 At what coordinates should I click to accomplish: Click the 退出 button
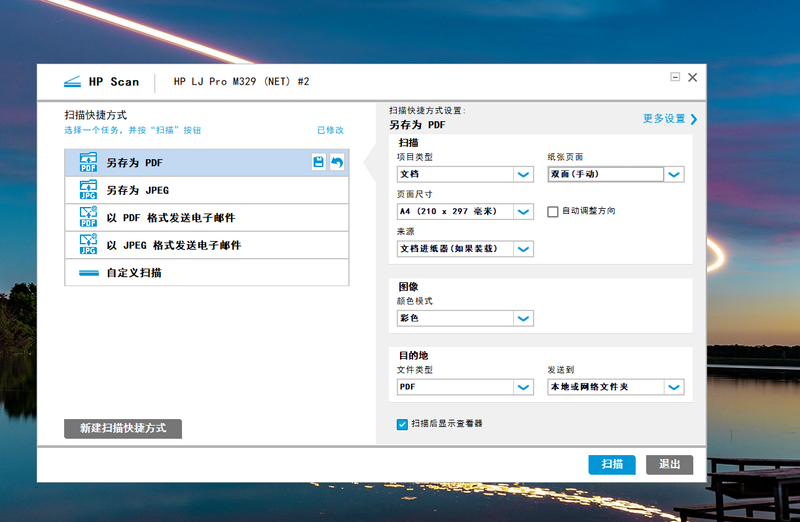tap(669, 464)
